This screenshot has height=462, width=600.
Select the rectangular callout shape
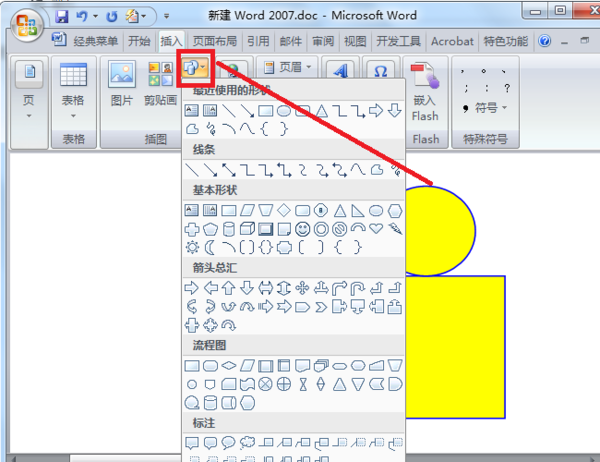click(x=192, y=443)
